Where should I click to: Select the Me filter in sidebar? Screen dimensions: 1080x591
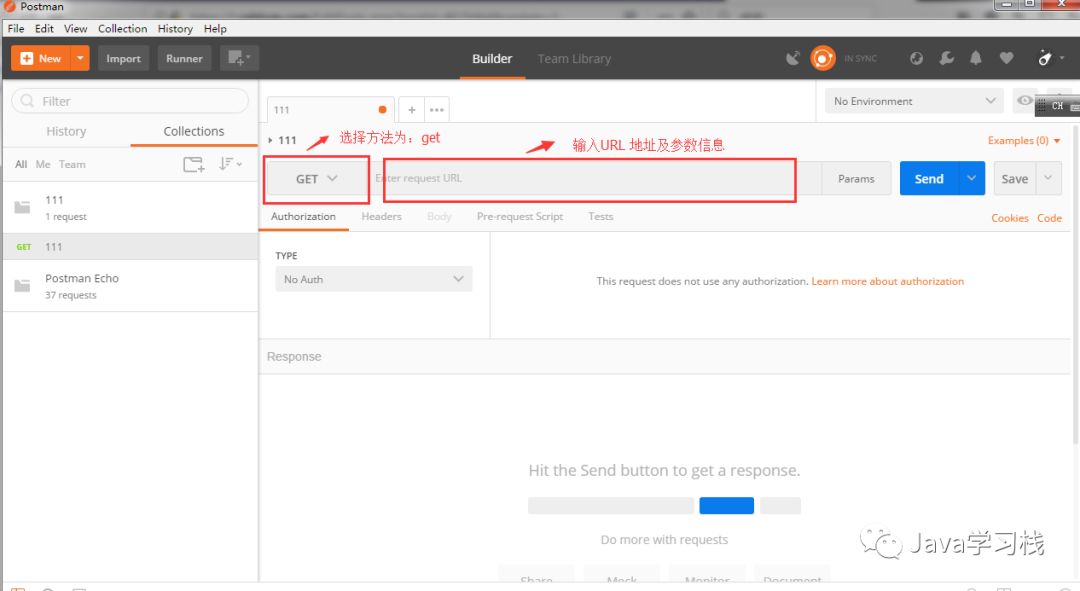tap(43, 164)
